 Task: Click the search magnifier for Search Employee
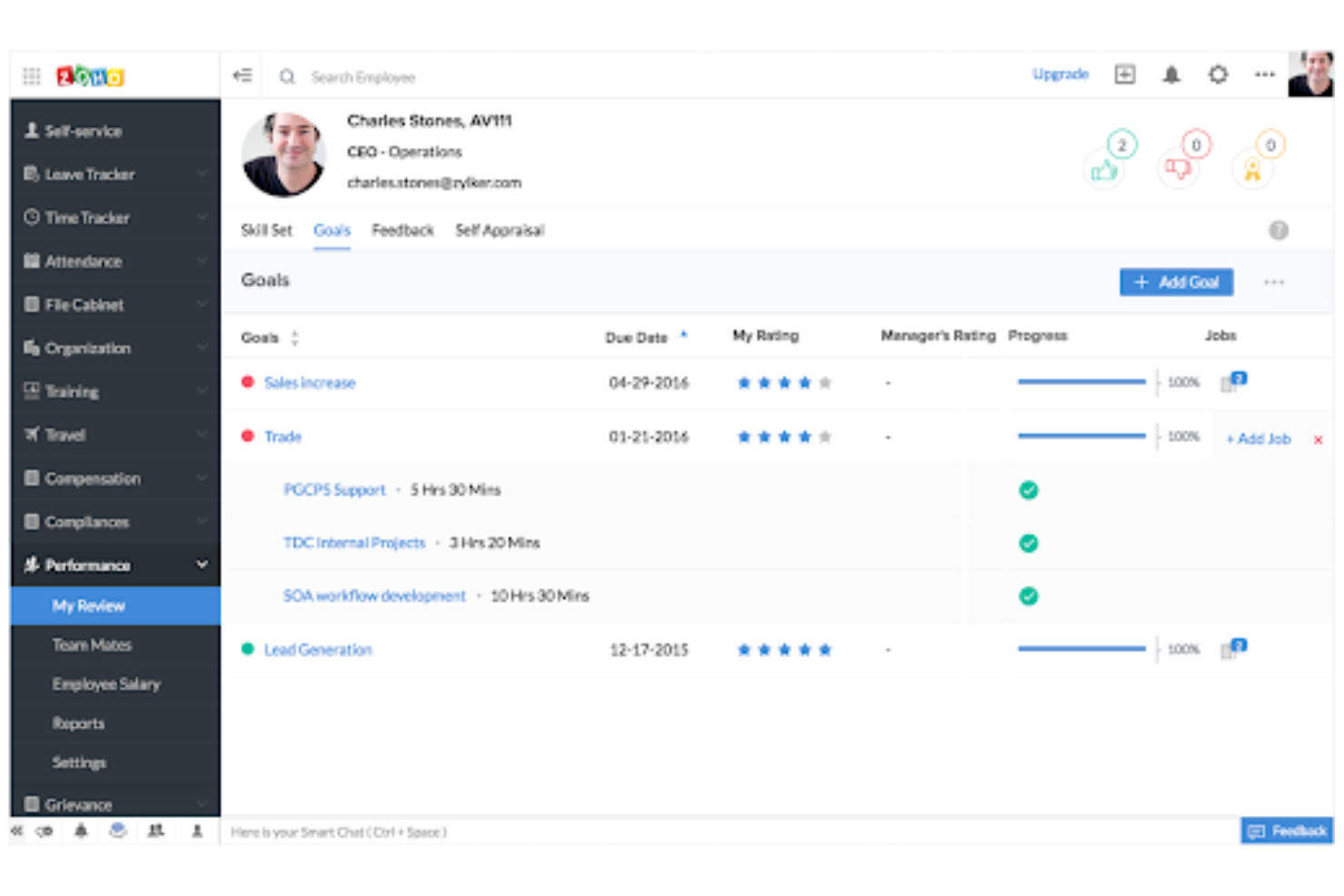click(288, 76)
